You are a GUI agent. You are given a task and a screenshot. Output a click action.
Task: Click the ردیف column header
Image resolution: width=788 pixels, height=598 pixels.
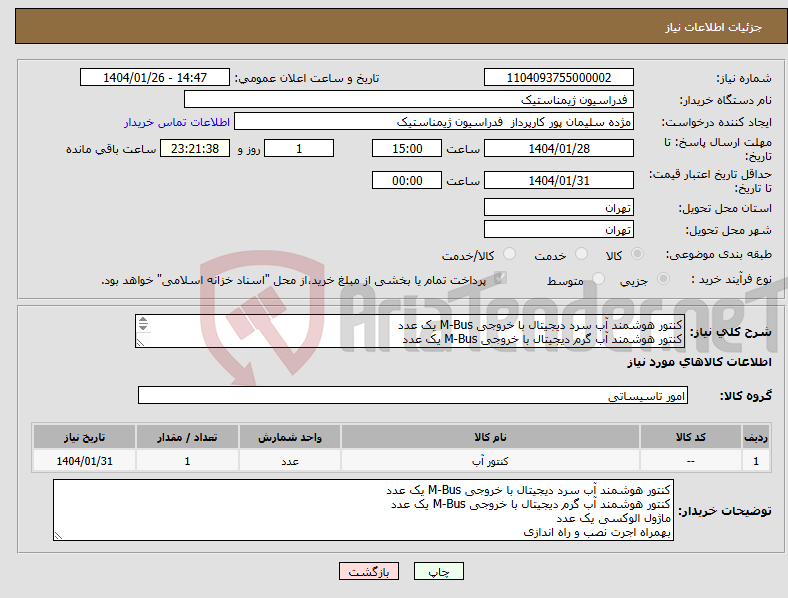tap(756, 437)
